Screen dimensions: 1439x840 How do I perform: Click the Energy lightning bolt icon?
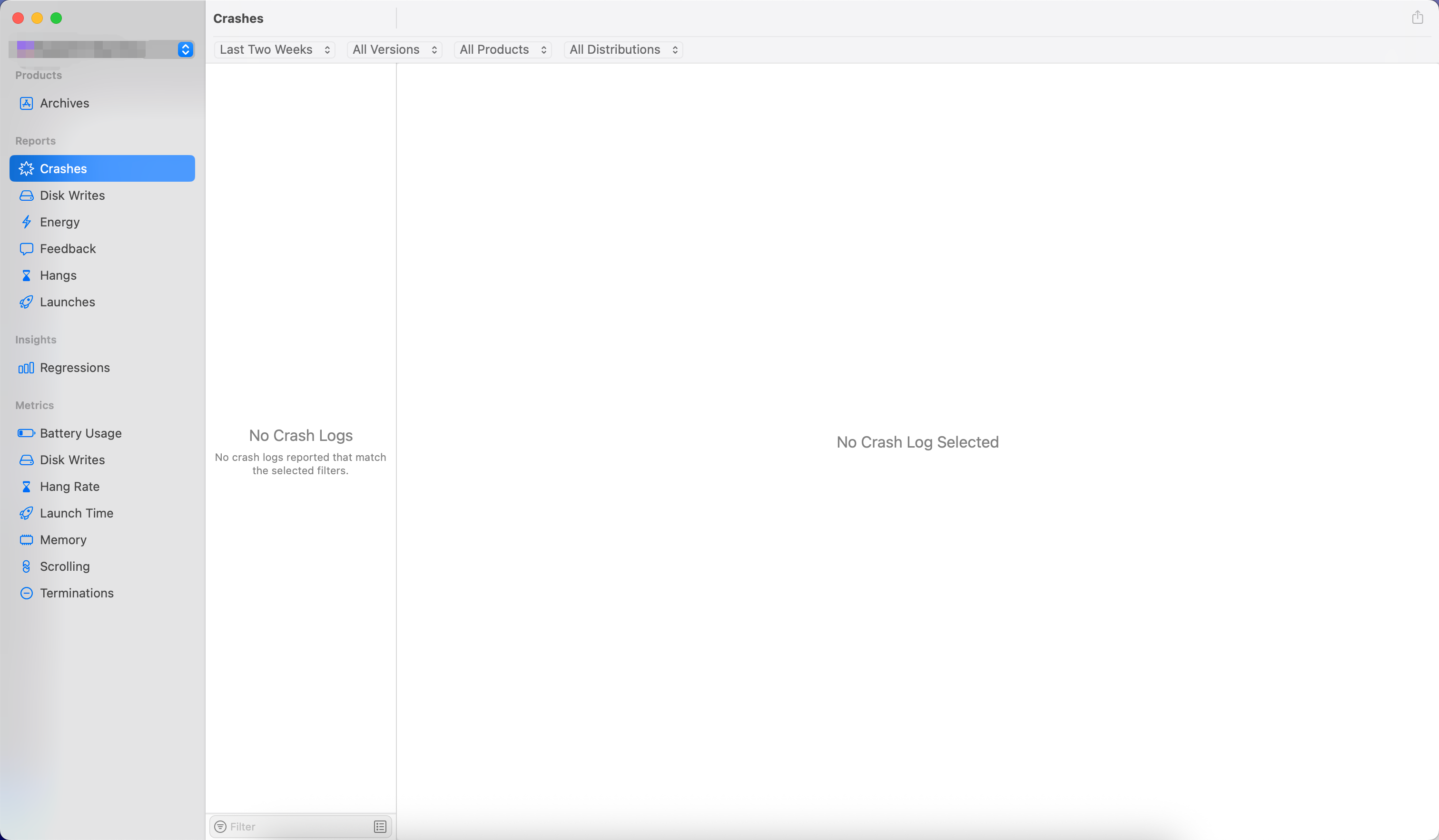coord(26,222)
